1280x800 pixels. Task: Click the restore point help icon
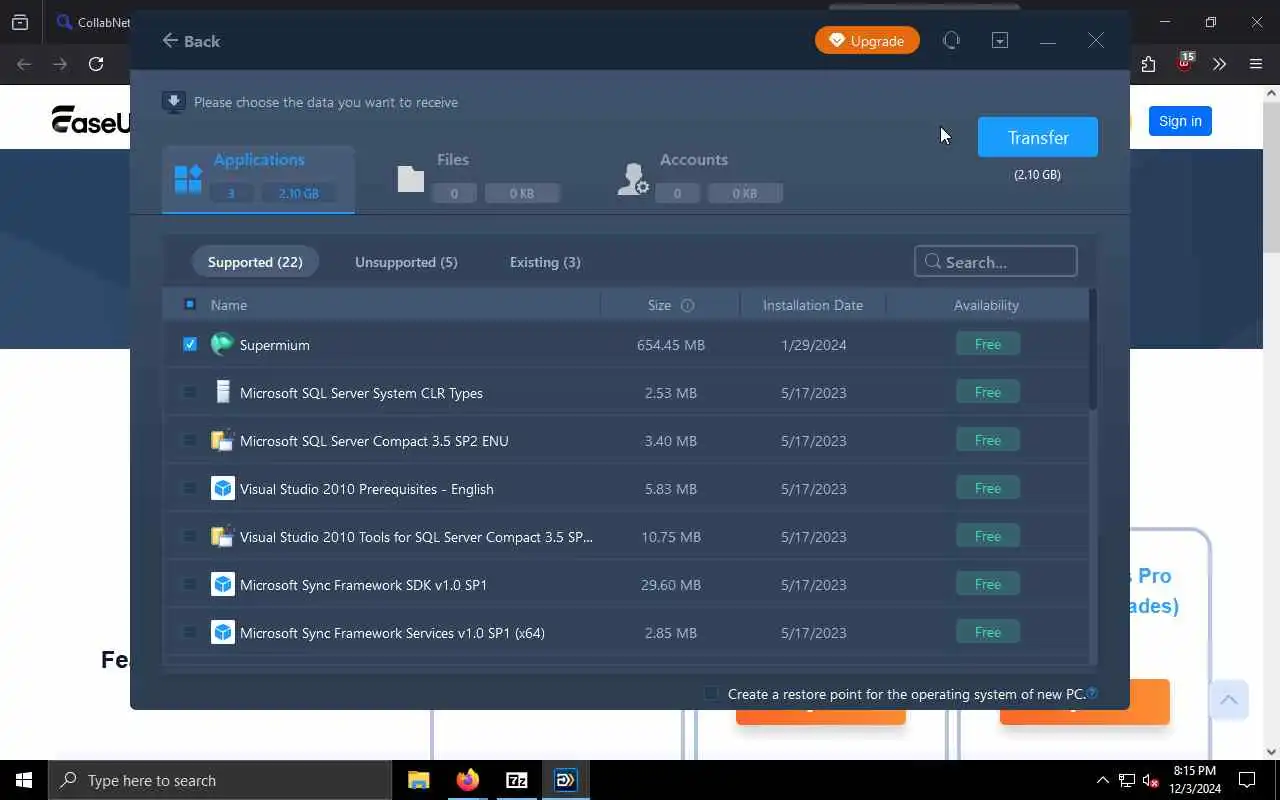(x=1092, y=693)
